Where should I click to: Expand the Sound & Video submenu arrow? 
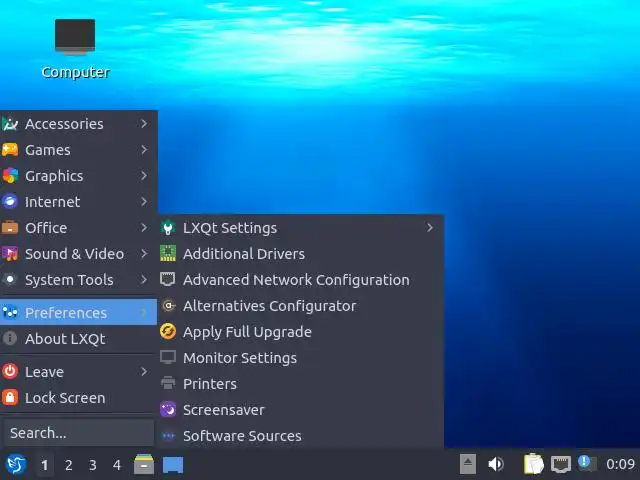[x=144, y=254]
